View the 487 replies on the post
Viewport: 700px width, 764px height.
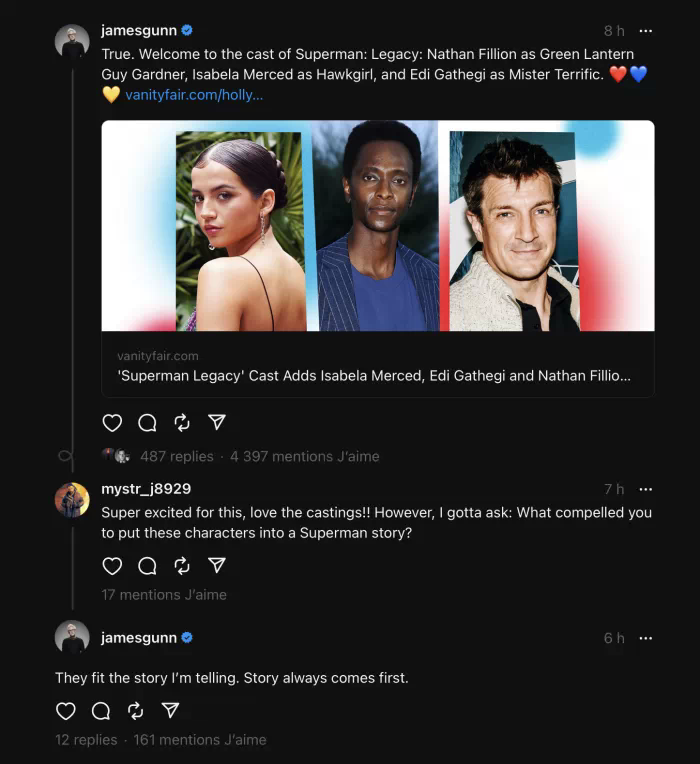pos(176,456)
